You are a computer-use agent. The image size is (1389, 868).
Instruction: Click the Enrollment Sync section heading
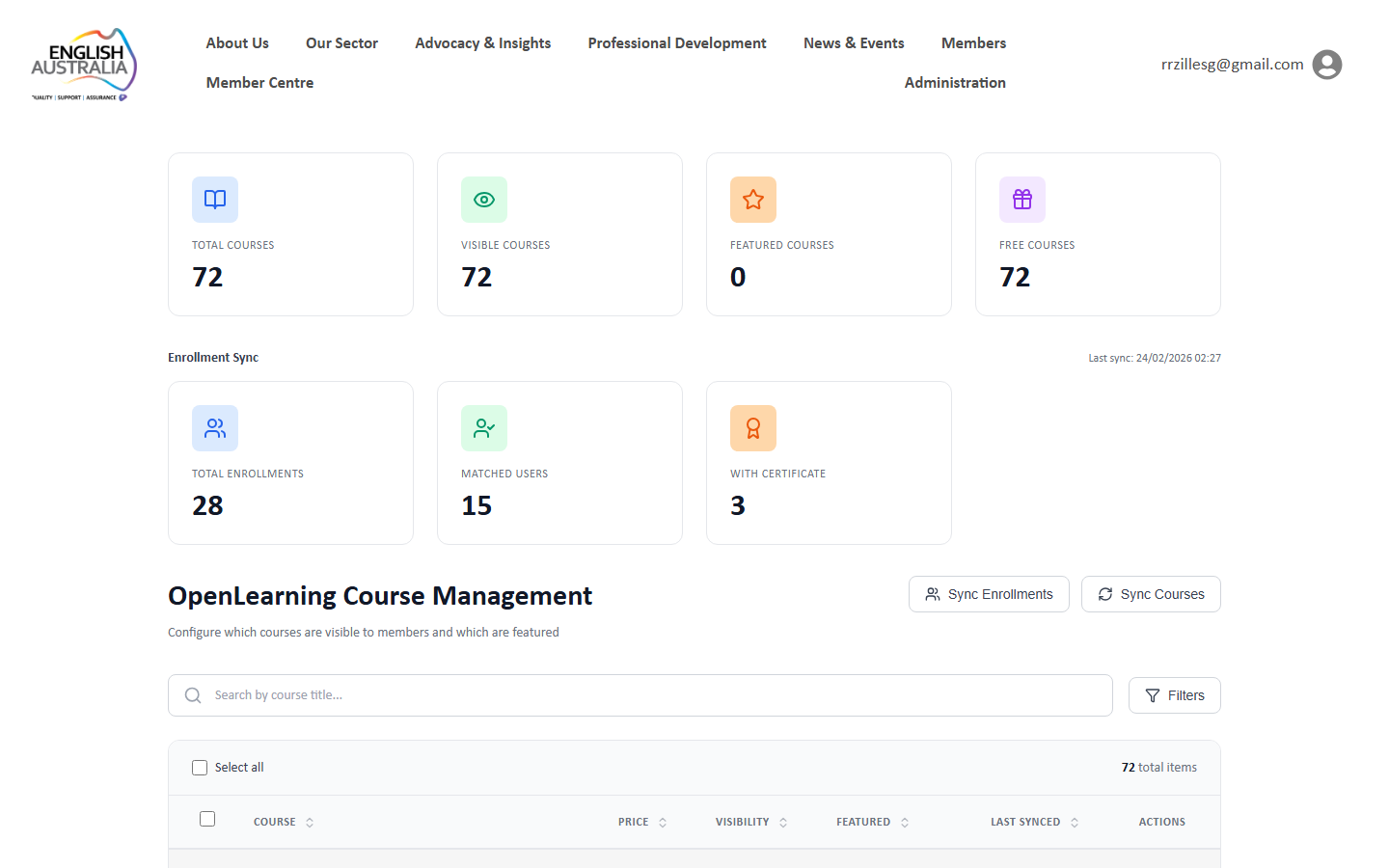[213, 358]
